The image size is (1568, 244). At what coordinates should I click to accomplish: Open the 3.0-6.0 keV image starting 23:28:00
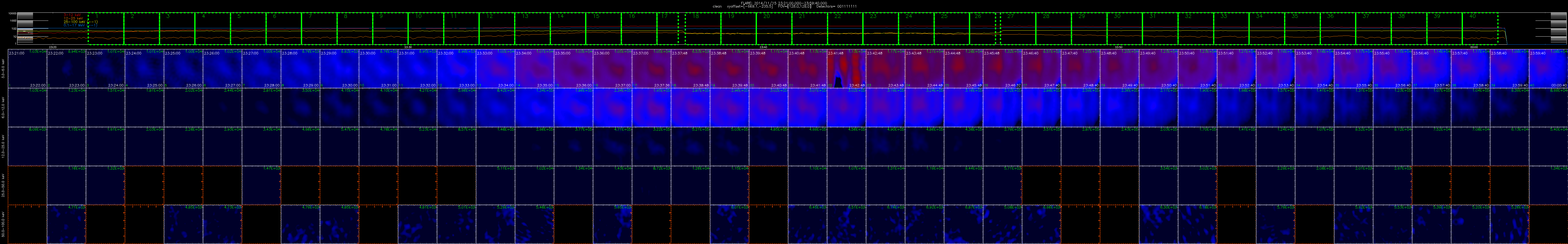tap(300, 69)
